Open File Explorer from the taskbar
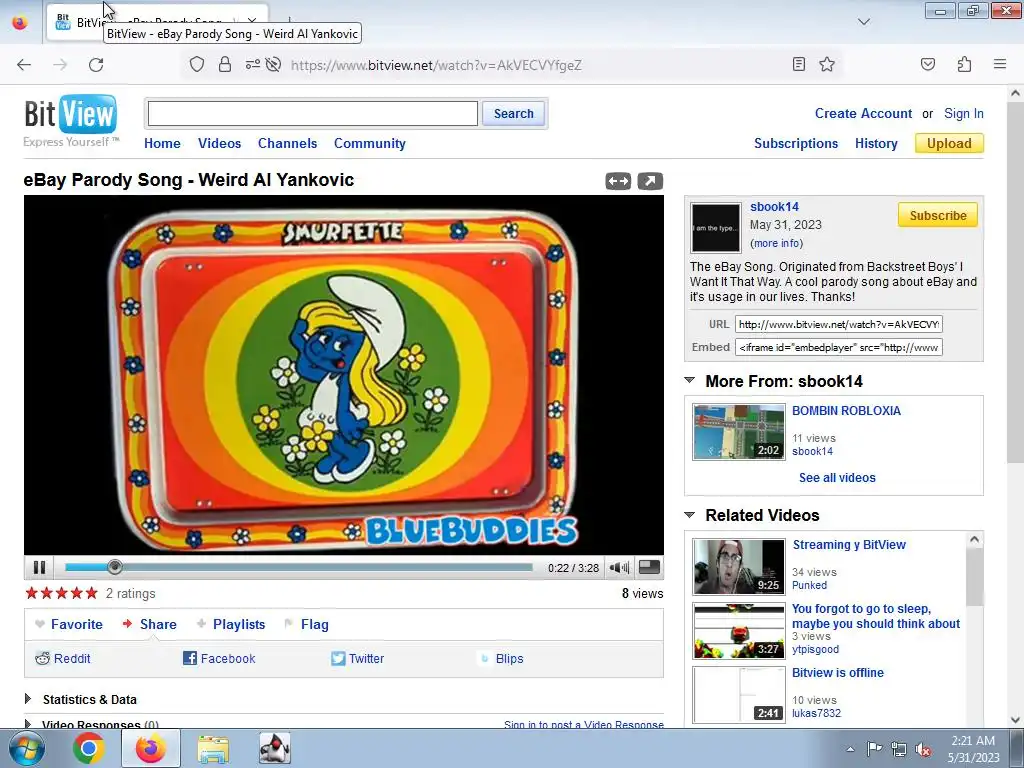 pyautogui.click(x=213, y=748)
